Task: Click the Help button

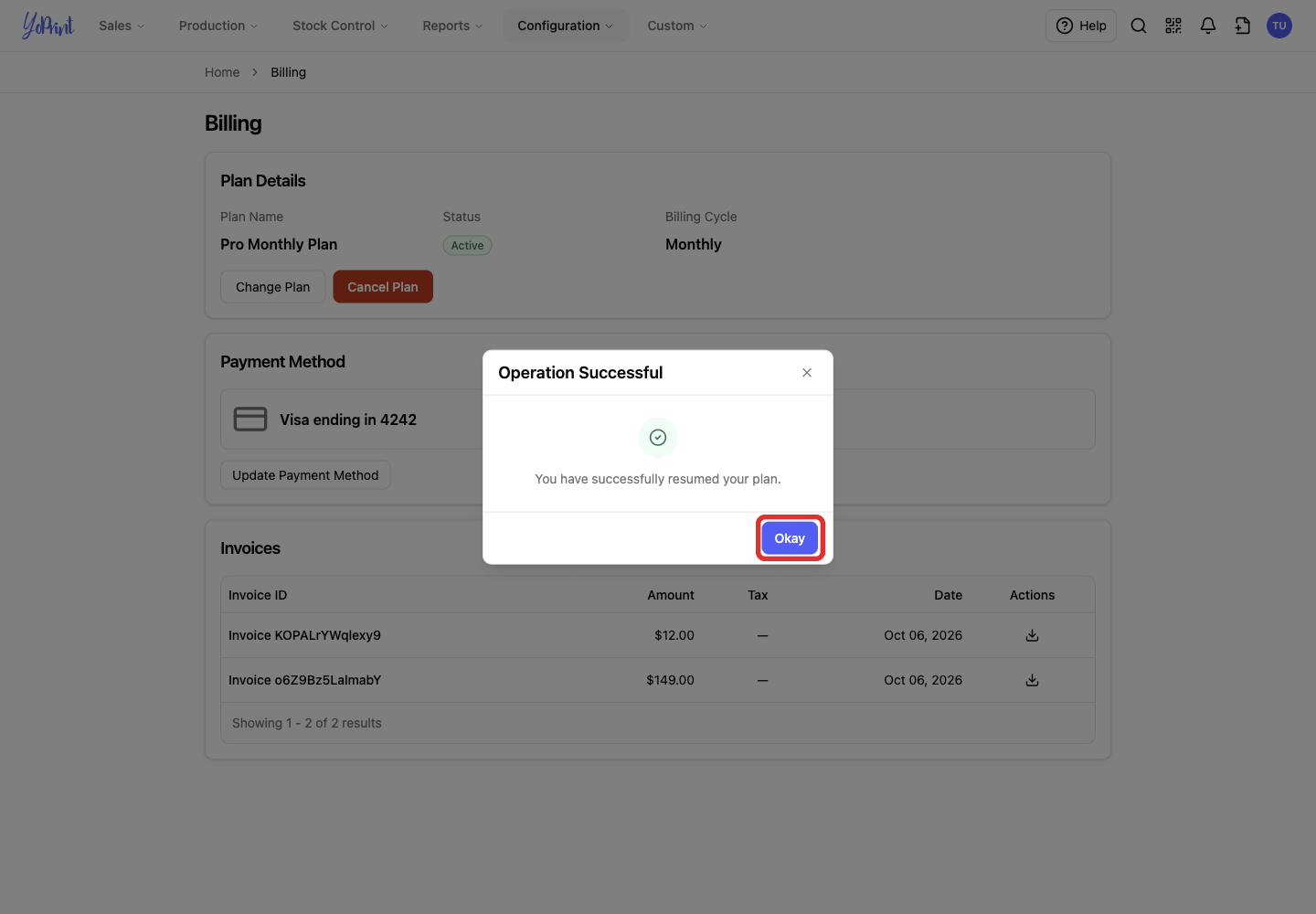Action: pos(1081,26)
